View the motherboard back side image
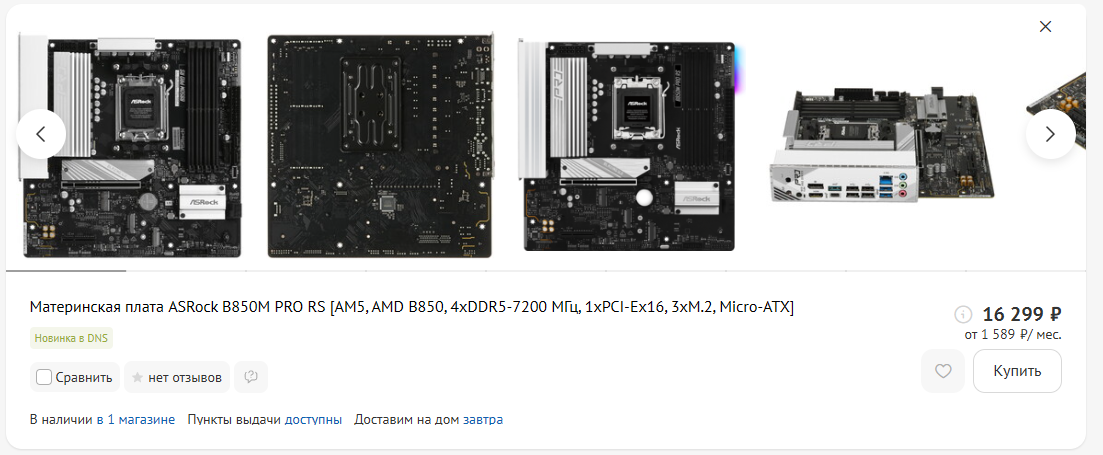Image resolution: width=1103 pixels, height=455 pixels. point(381,146)
